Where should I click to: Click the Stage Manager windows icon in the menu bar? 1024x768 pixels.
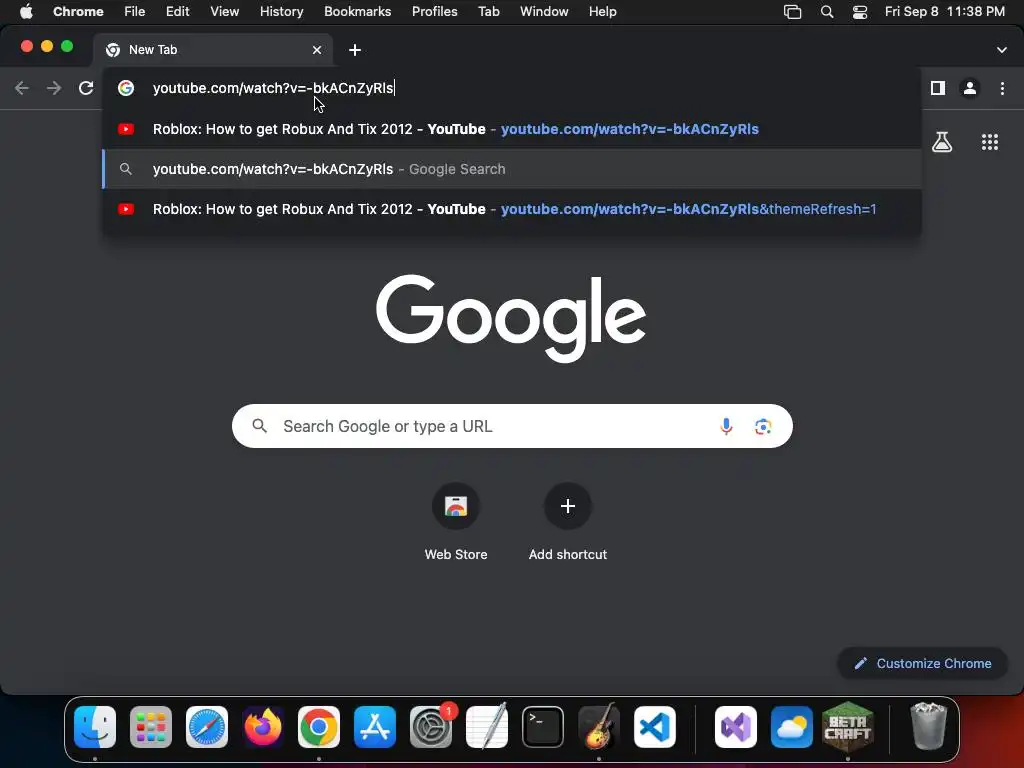tap(792, 12)
